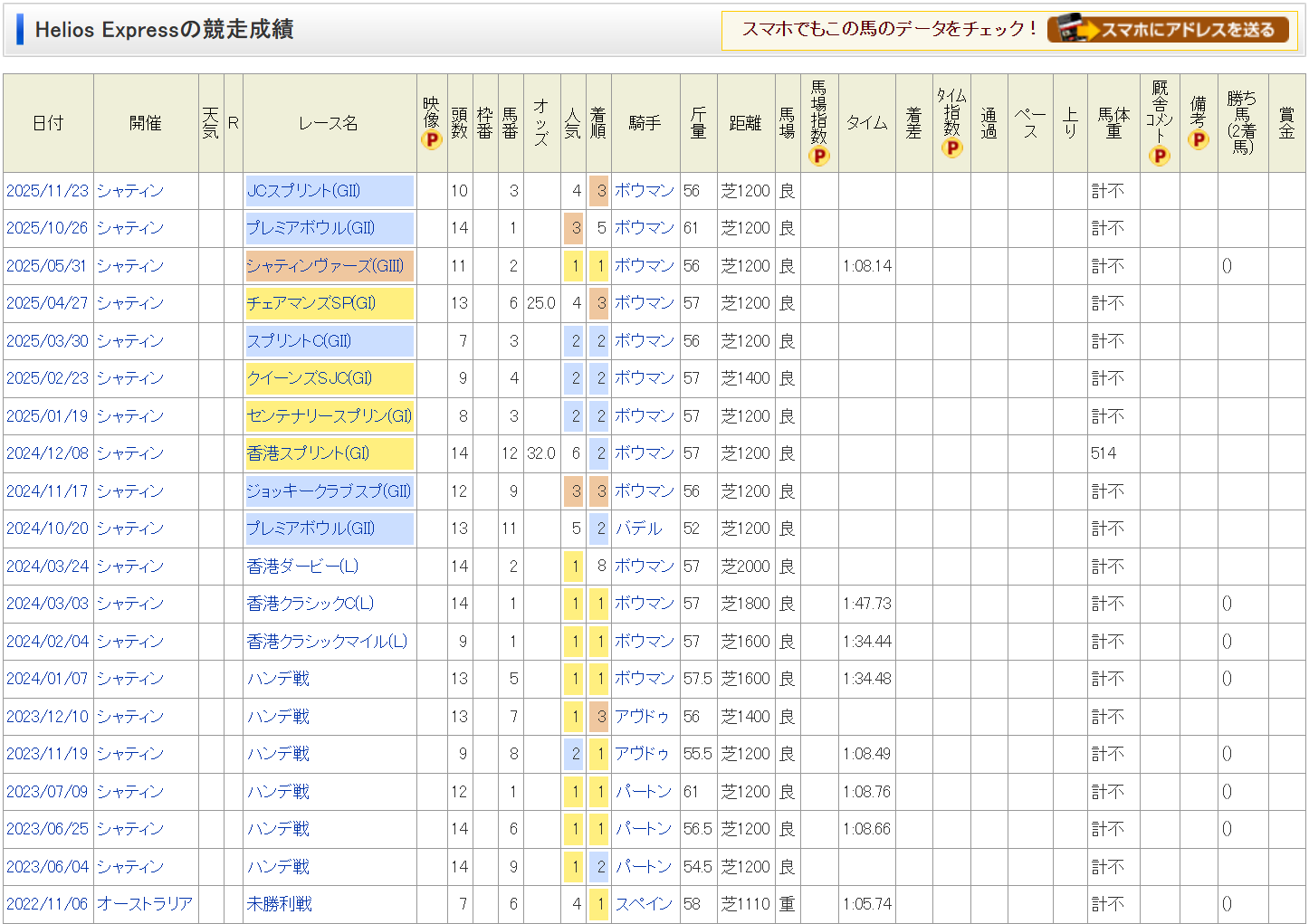Open シャティンヴァーズ(GIII) race link
This screenshot has height=924, width=1309.
point(325,266)
